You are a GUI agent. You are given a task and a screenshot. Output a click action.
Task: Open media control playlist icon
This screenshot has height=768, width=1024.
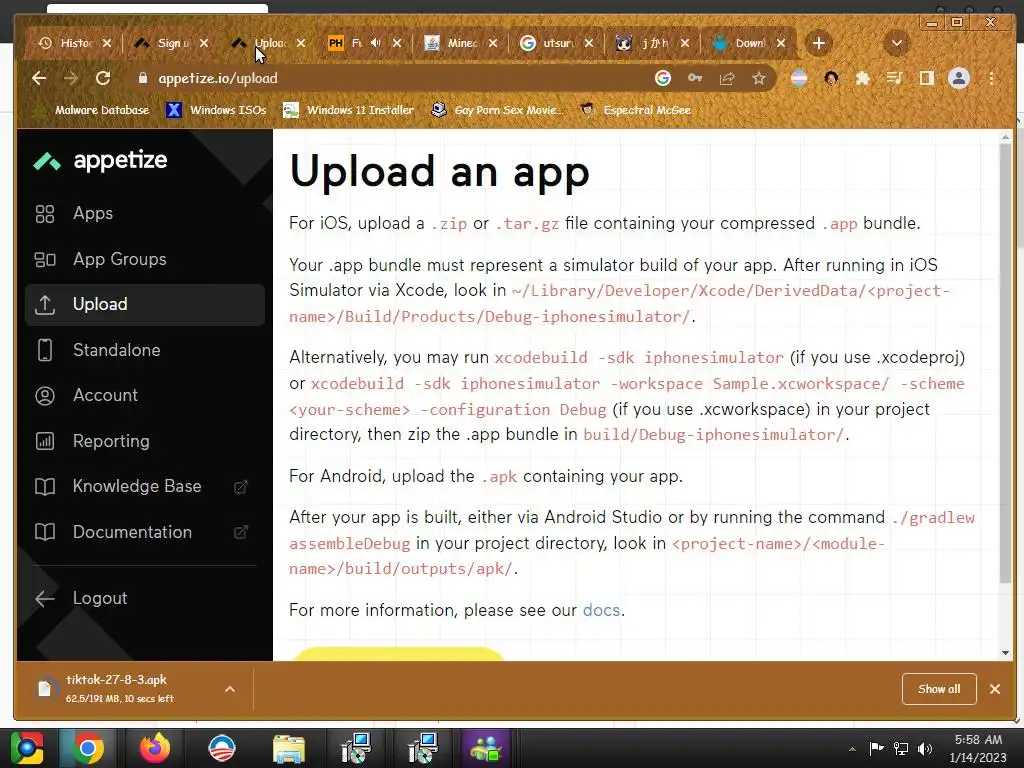[x=895, y=78]
